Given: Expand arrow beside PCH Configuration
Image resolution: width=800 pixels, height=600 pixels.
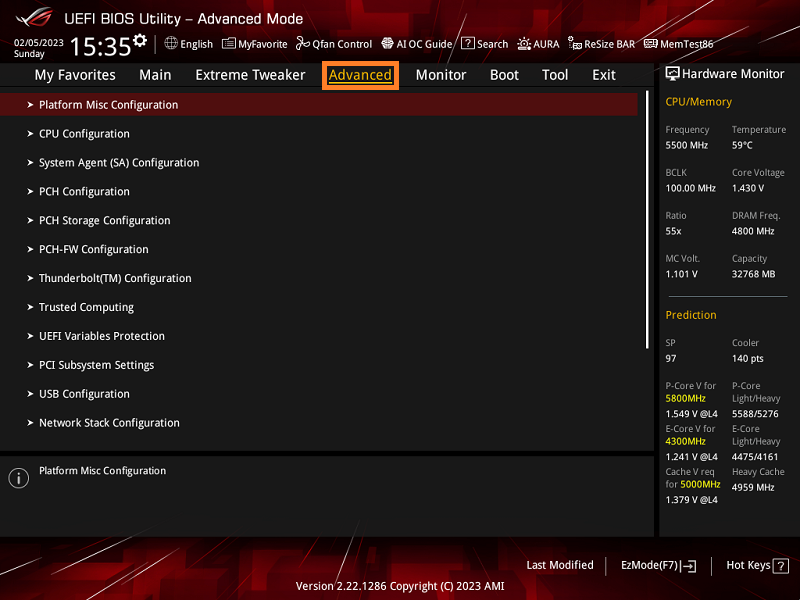Looking at the screenshot, I should [30, 191].
